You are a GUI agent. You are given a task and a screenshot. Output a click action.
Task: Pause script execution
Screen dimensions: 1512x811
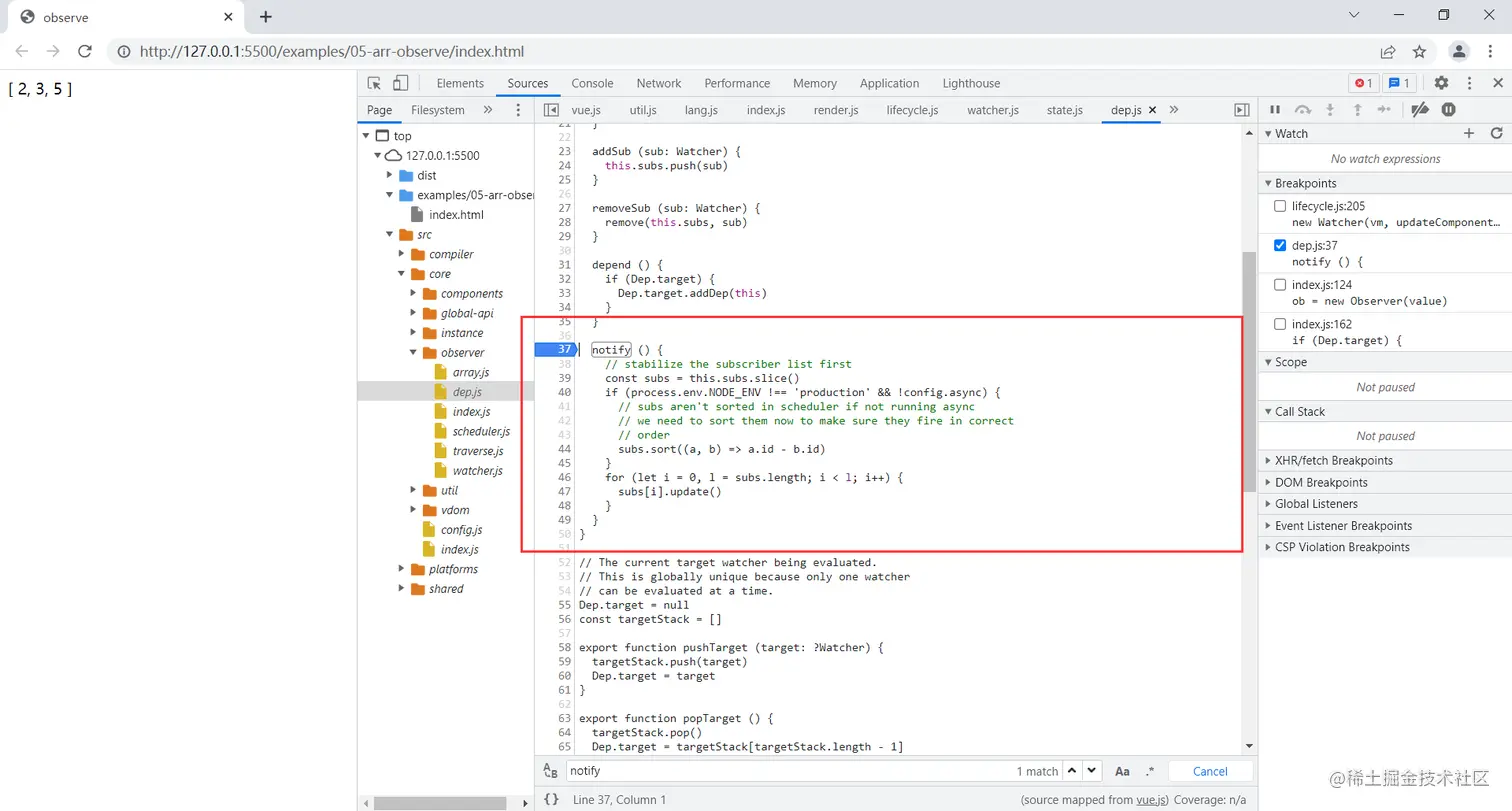pos(1275,110)
